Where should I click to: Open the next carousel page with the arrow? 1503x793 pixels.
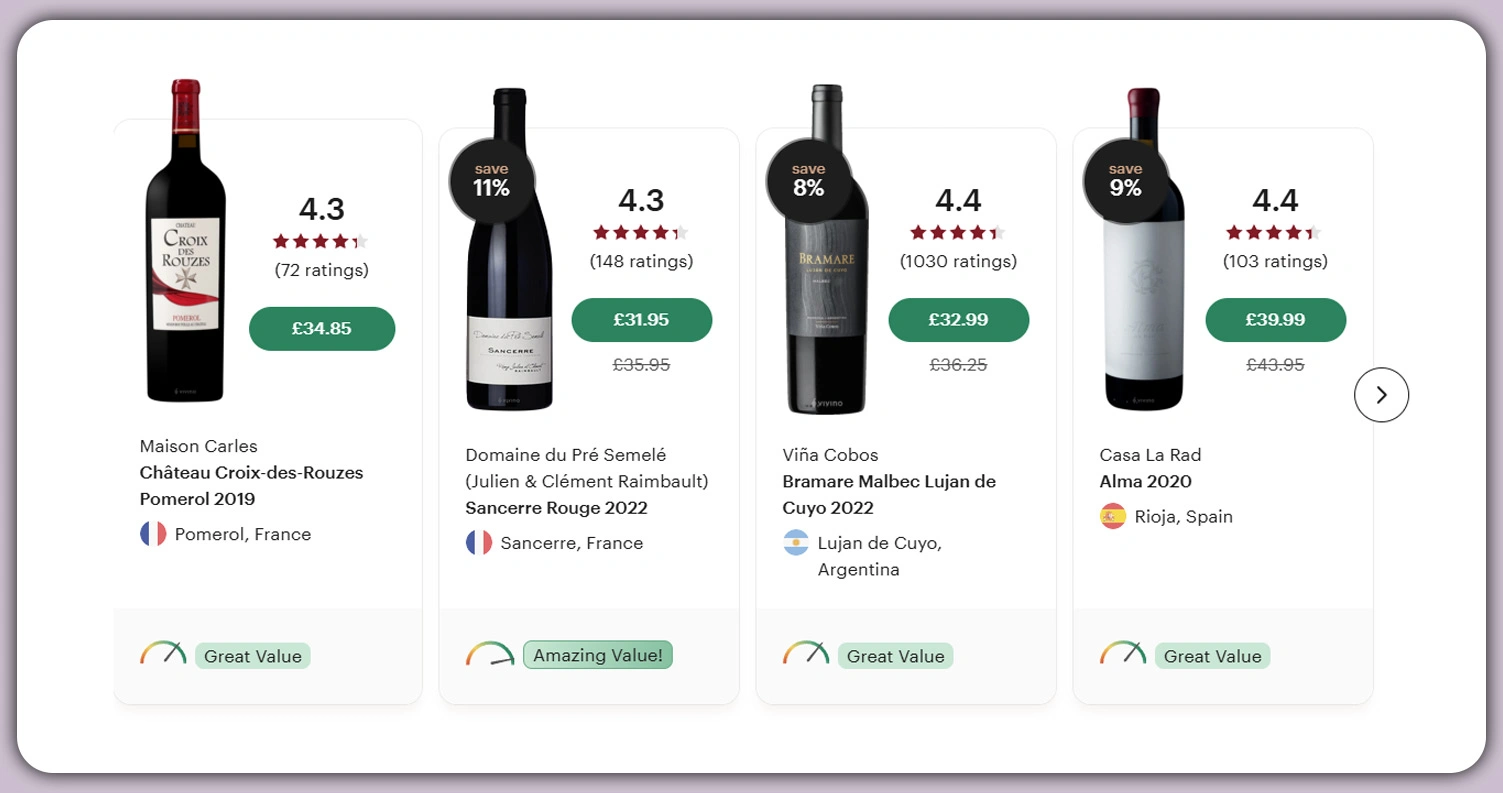[x=1381, y=395]
